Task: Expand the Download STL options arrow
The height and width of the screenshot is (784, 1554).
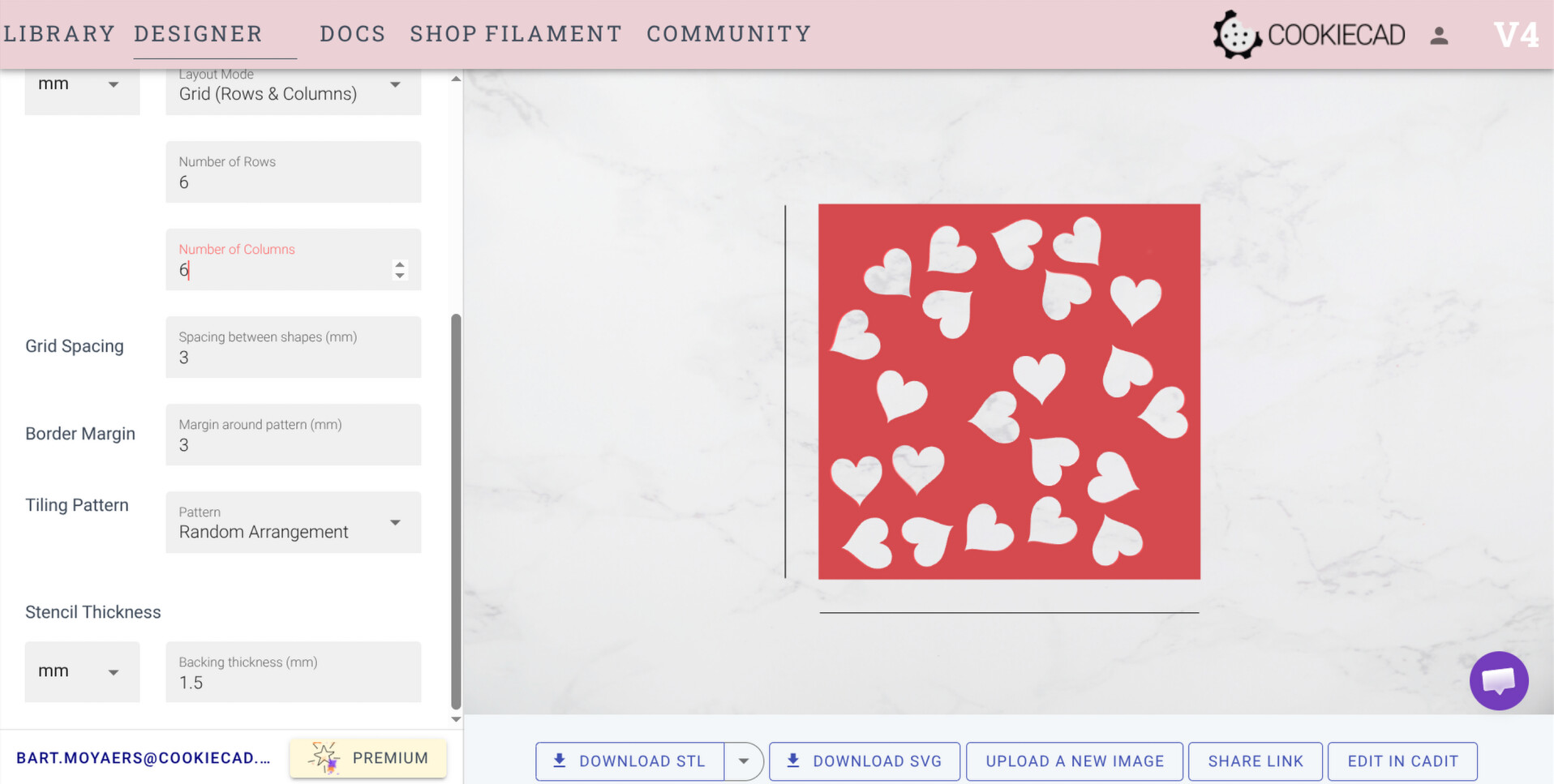Action: tap(743, 761)
